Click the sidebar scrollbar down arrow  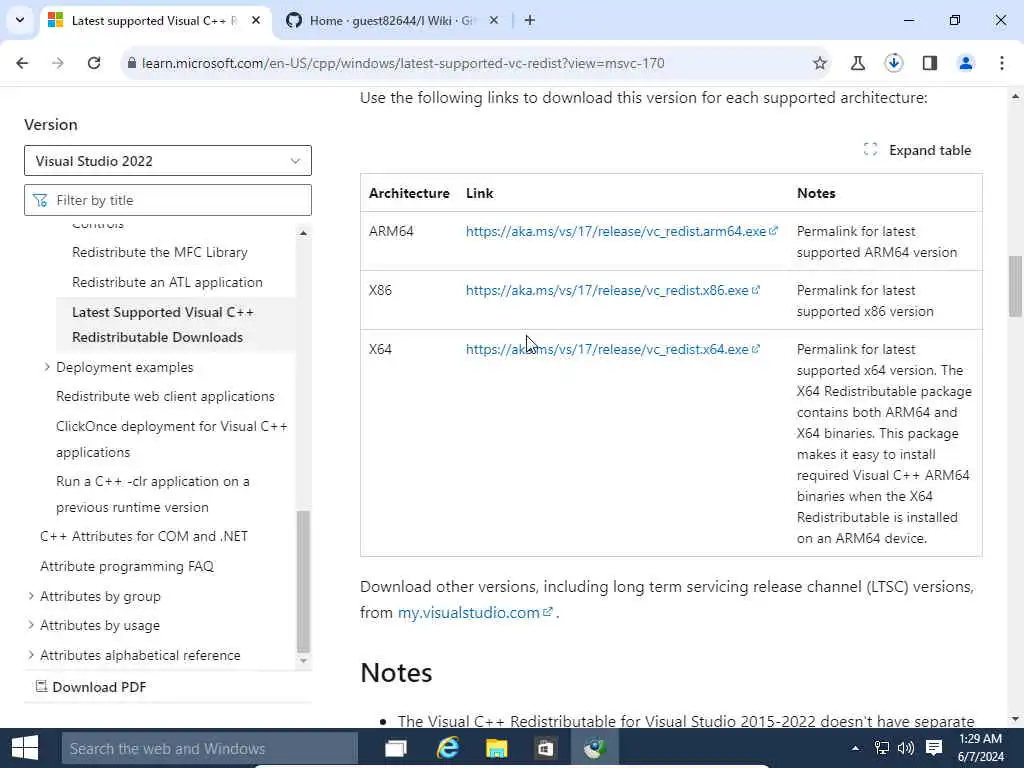click(x=303, y=660)
